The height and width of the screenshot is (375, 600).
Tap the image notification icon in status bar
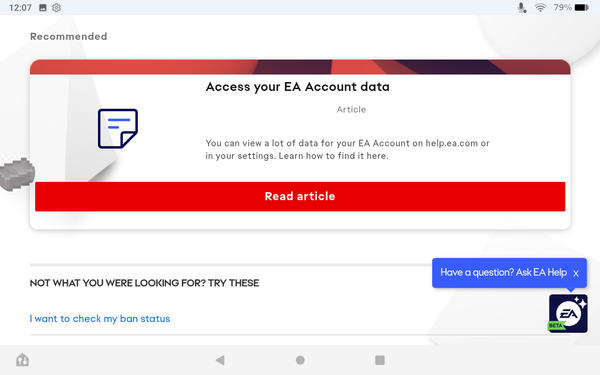43,8
